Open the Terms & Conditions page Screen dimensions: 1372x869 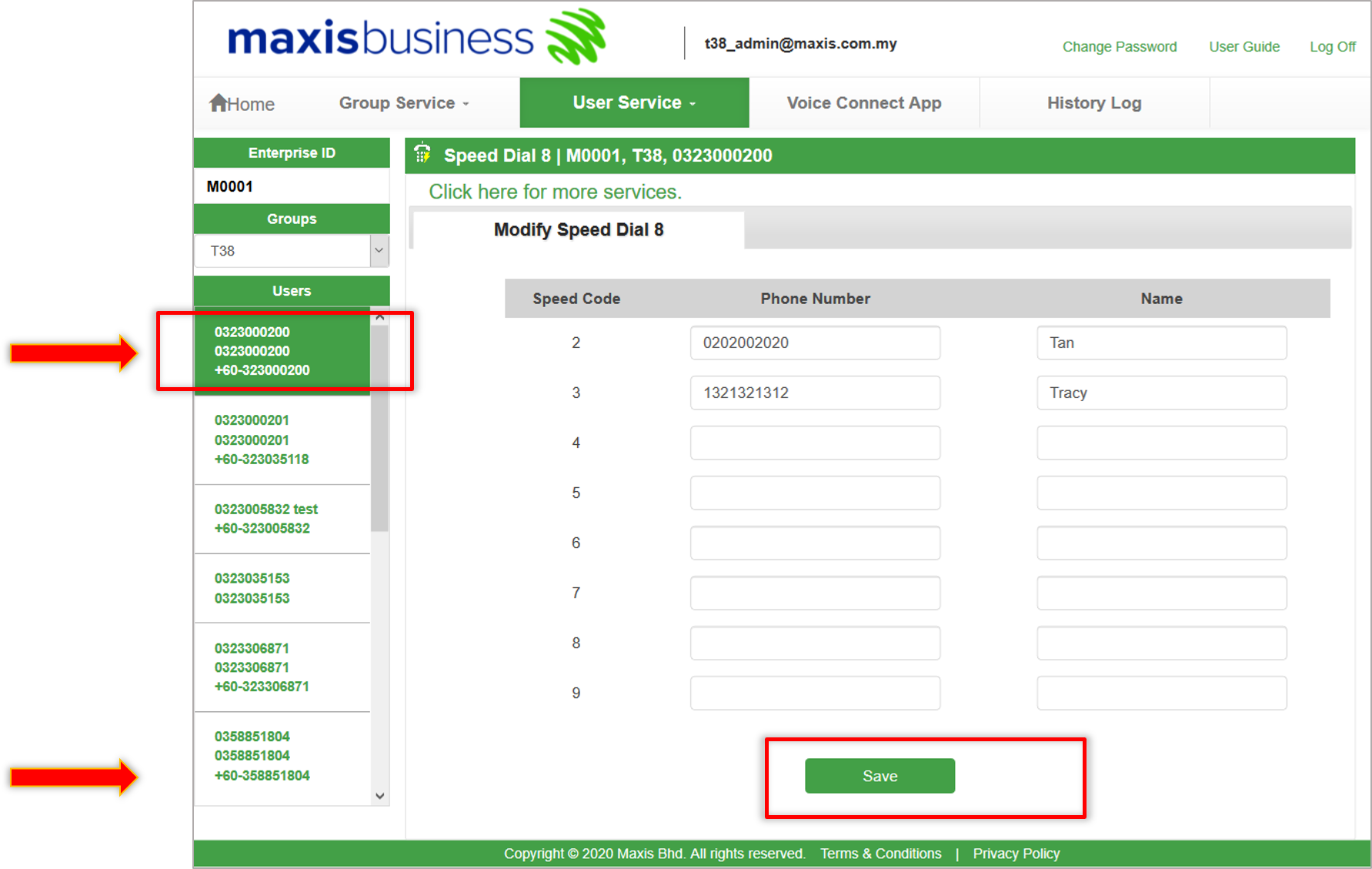[880, 853]
